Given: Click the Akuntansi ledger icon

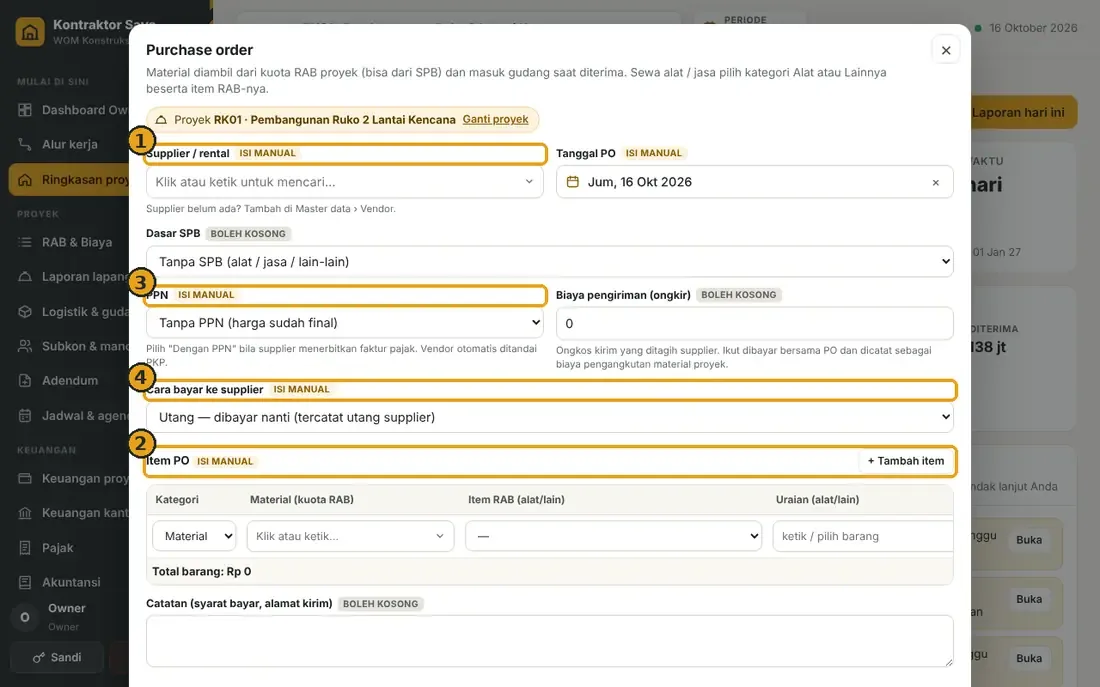Looking at the screenshot, I should [x=25, y=582].
